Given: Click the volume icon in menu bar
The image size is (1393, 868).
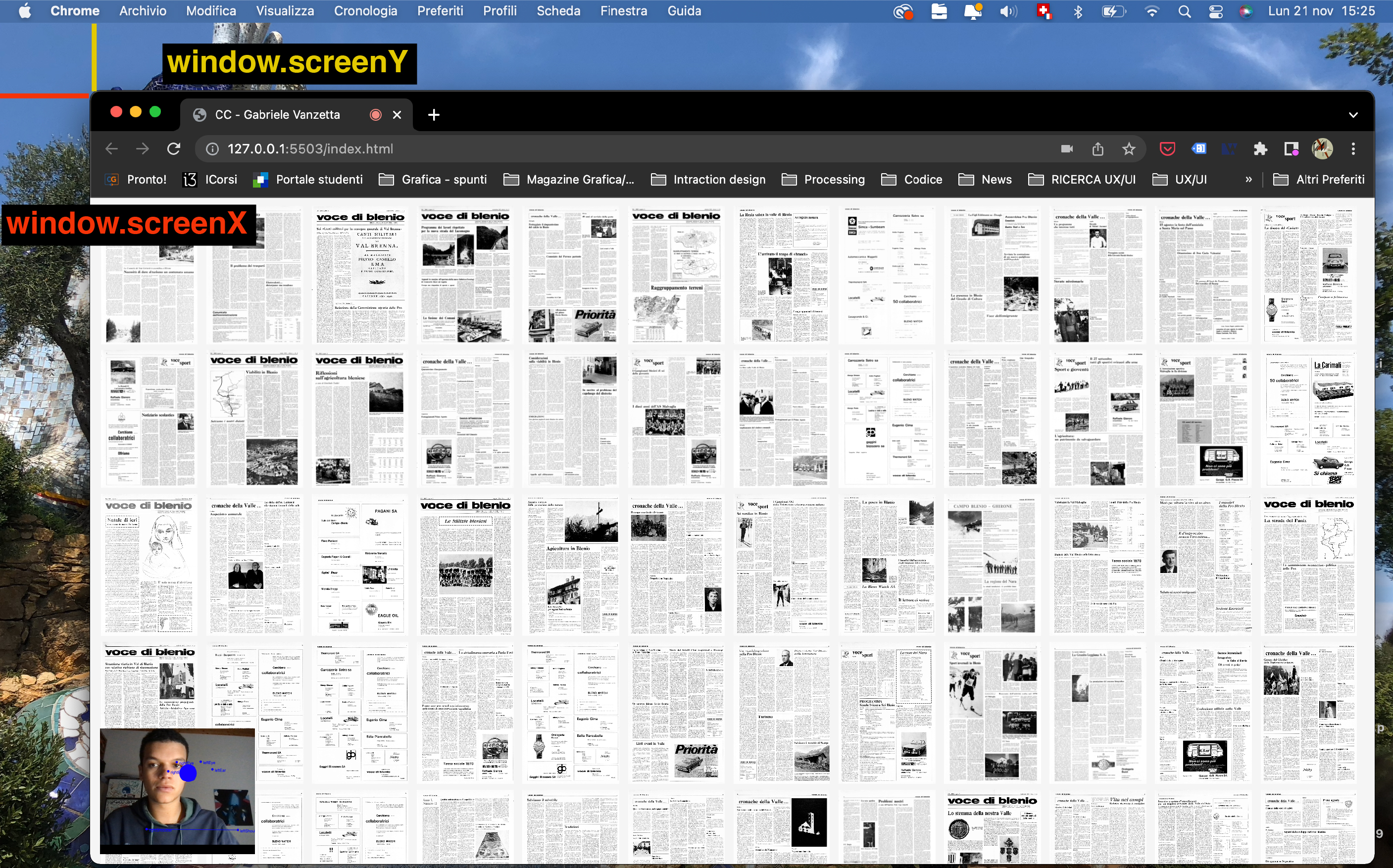Looking at the screenshot, I should pos(1008,11).
